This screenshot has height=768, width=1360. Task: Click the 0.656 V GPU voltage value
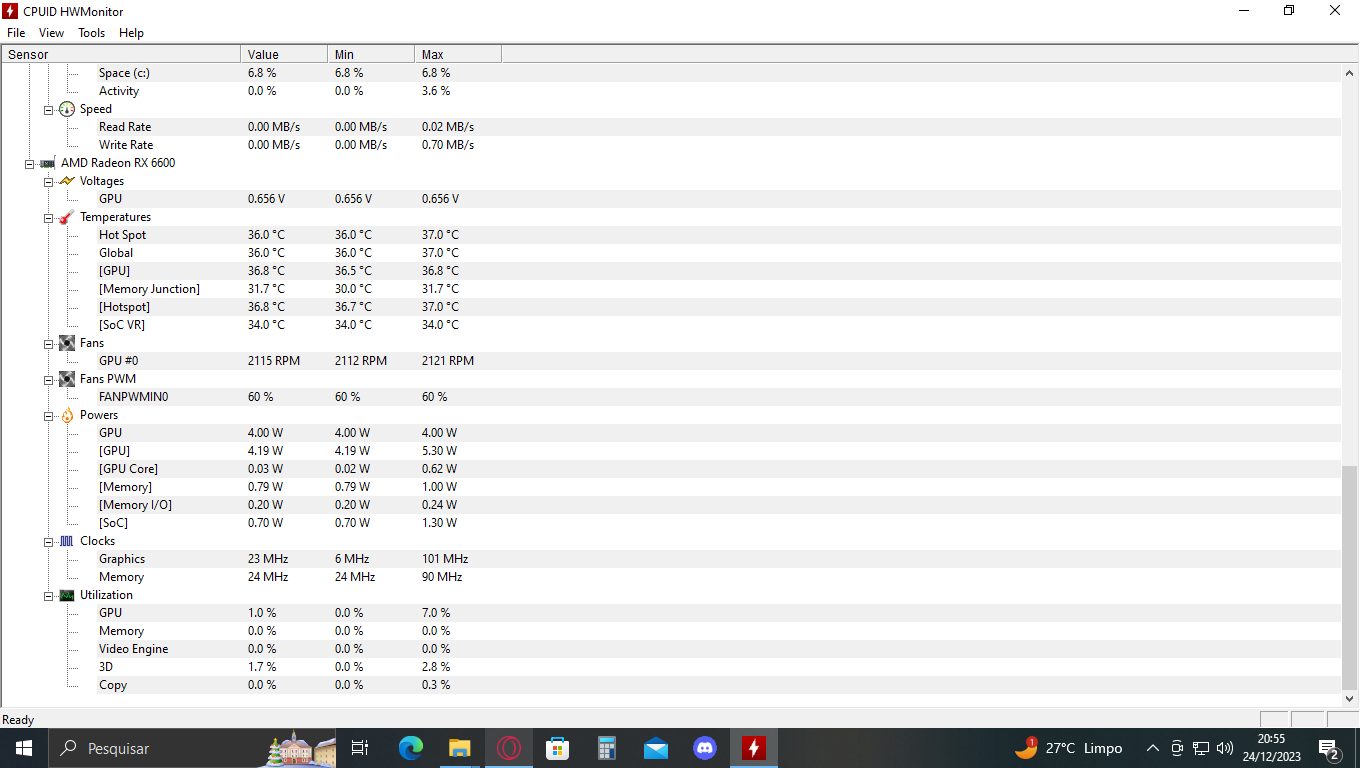click(x=266, y=199)
